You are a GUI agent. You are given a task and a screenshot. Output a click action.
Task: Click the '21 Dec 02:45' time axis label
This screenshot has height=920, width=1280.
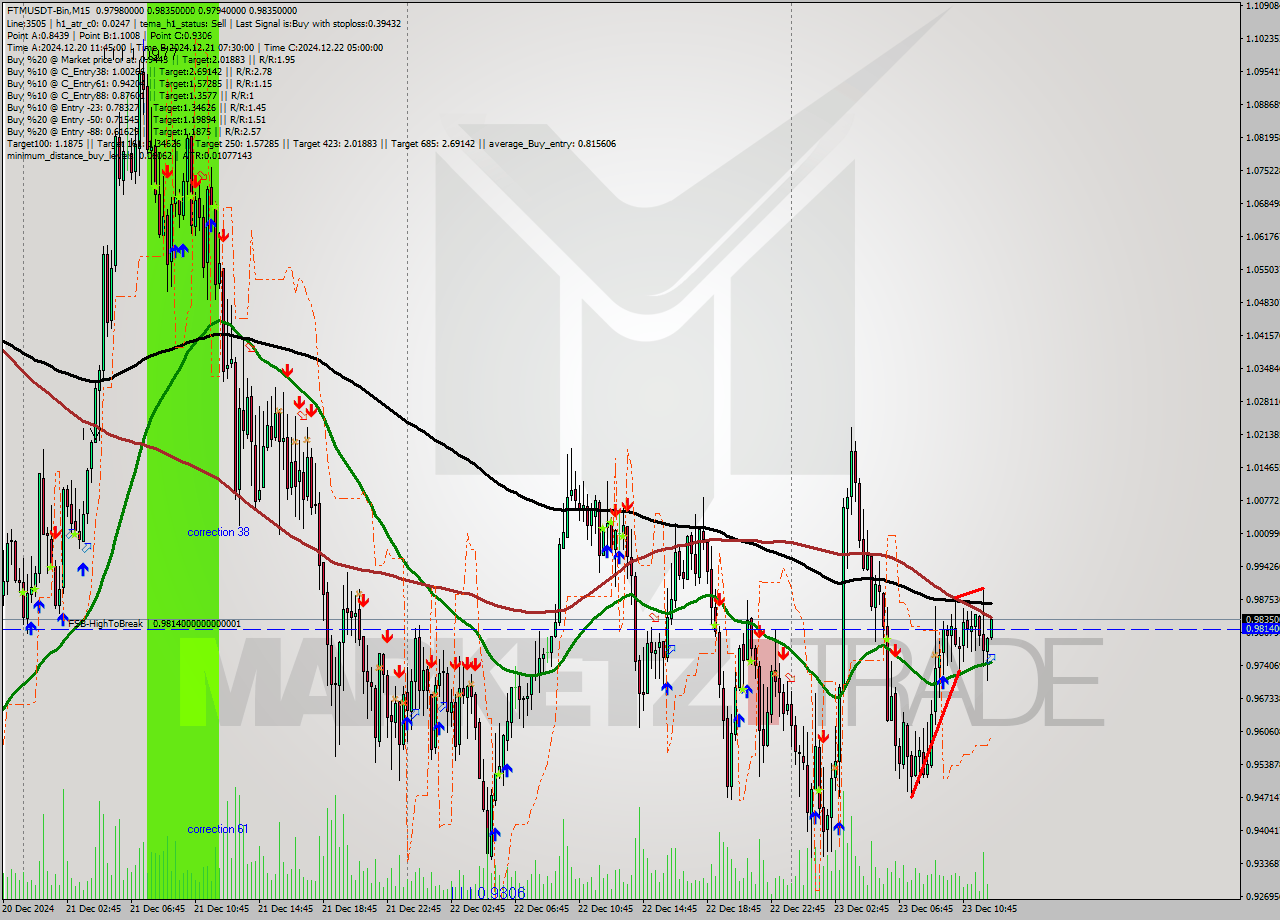click(x=93, y=909)
